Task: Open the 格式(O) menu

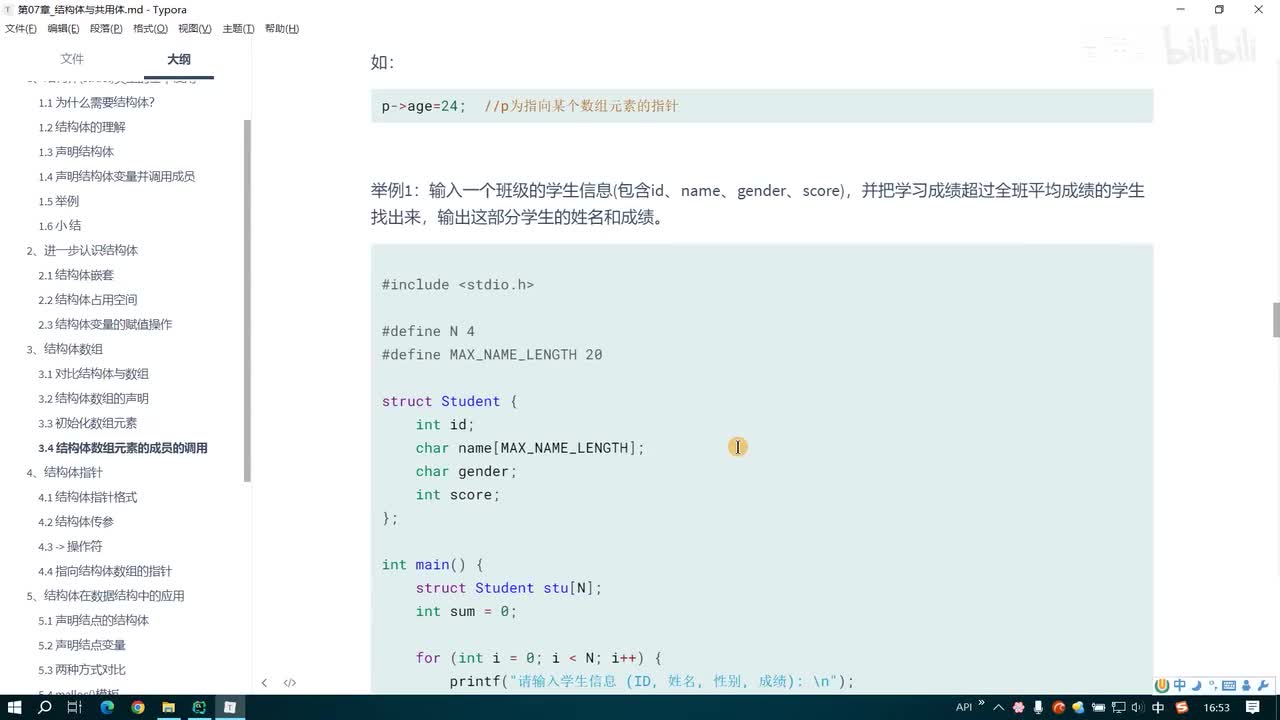Action: coord(150,29)
